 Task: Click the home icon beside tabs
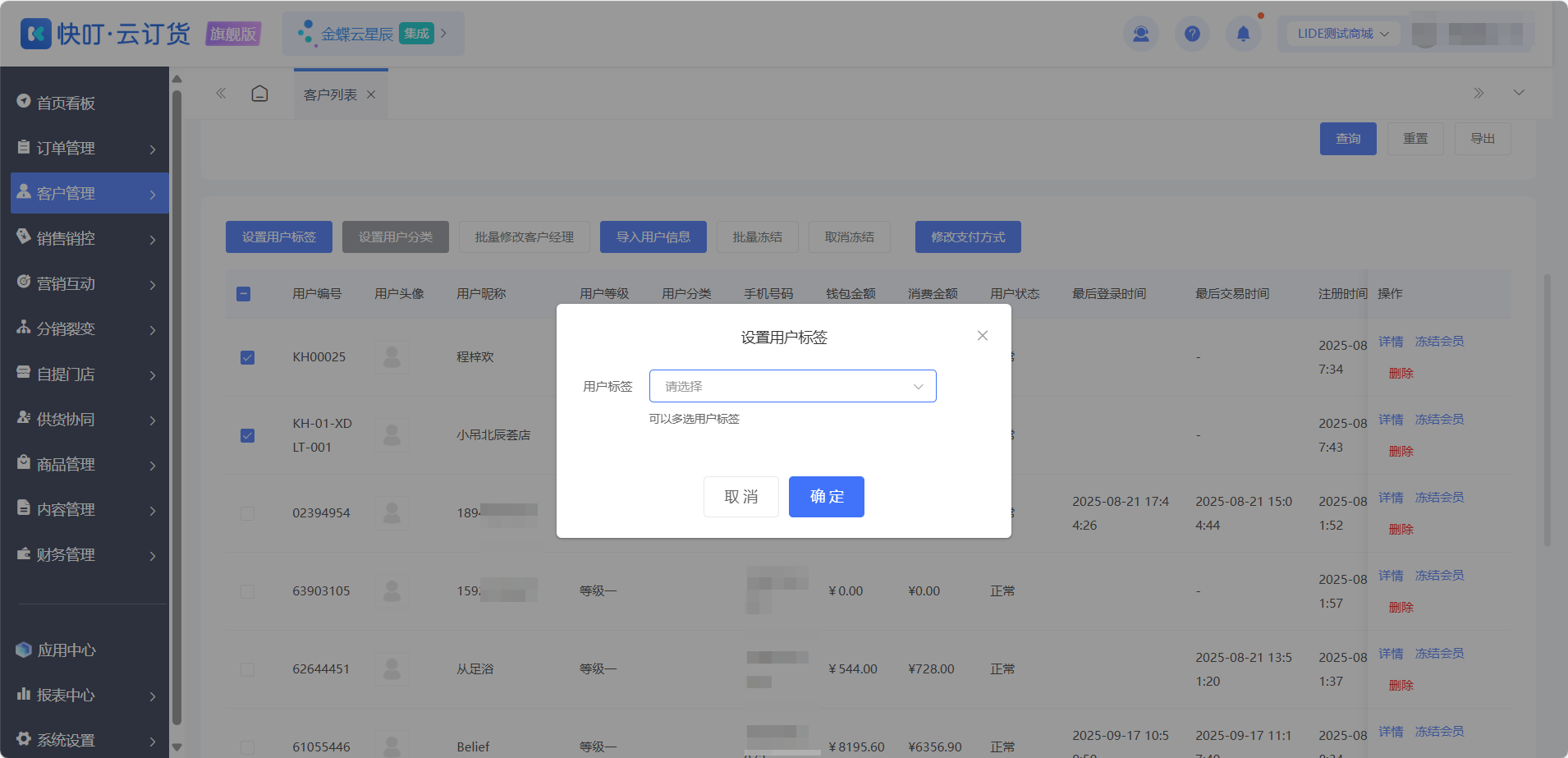259,94
